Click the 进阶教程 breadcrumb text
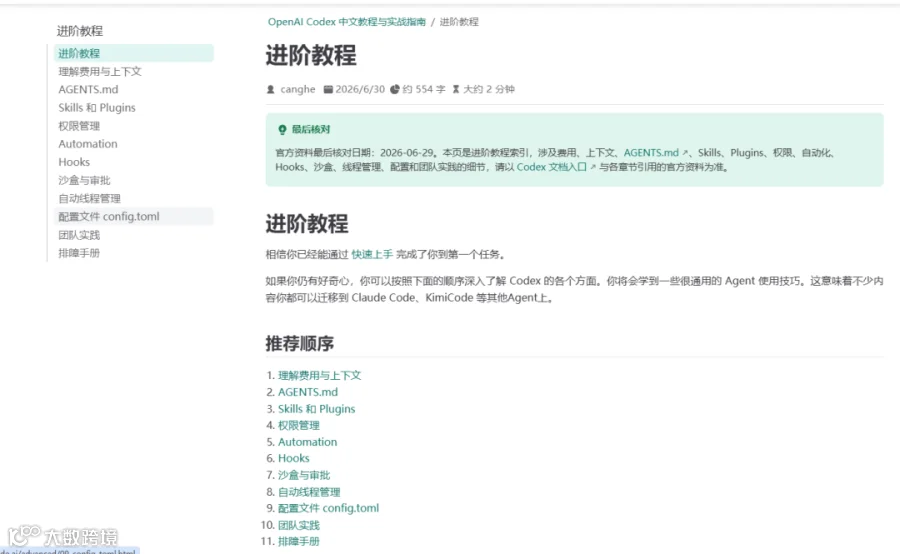The width and height of the screenshot is (900, 554). click(459, 22)
